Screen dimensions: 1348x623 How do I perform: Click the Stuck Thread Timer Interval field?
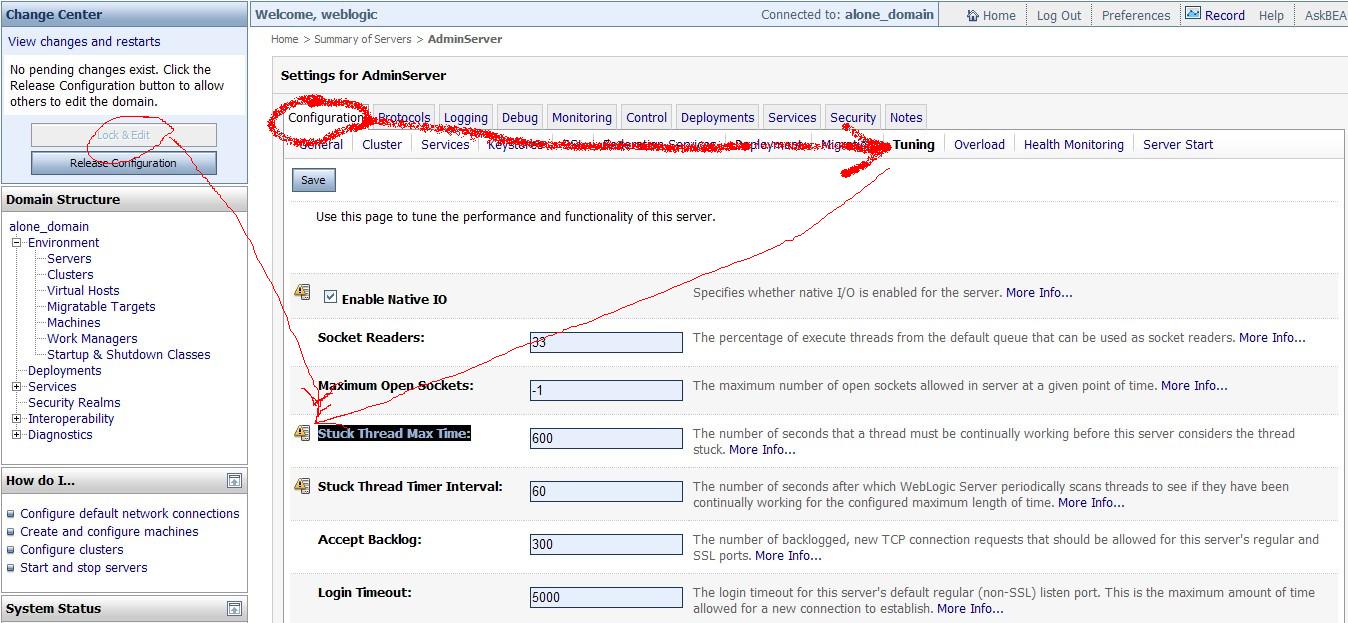(x=606, y=491)
